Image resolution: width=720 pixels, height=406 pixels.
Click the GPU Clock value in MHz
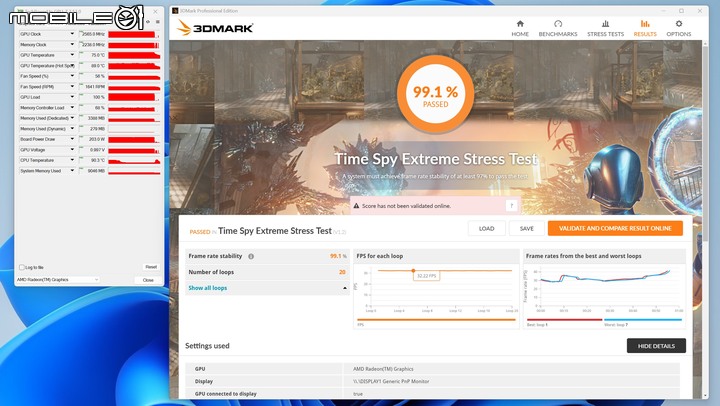(x=92, y=34)
